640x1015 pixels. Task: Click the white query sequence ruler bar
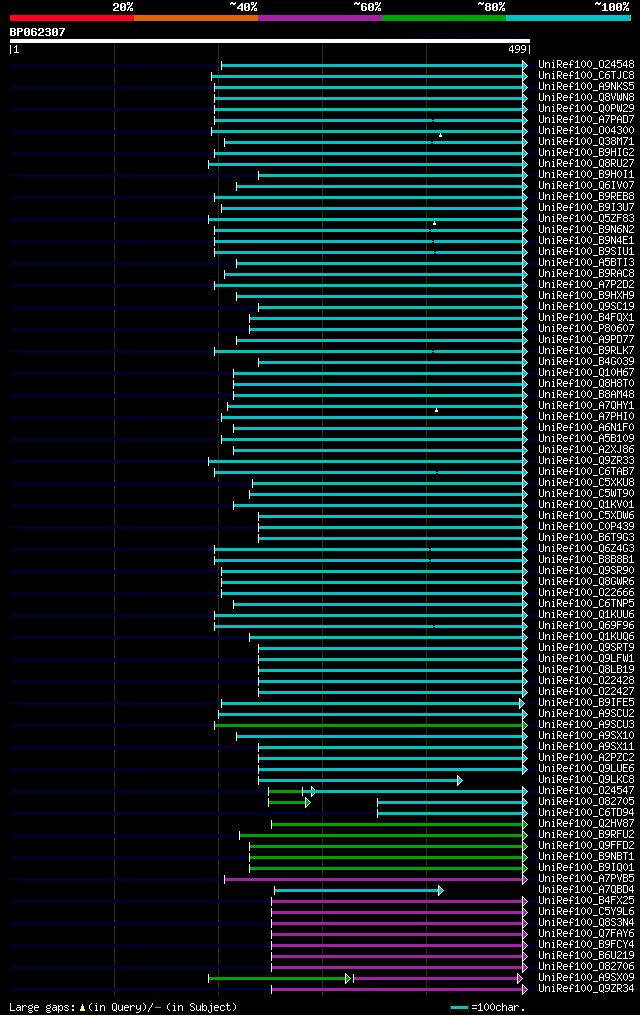point(270,41)
